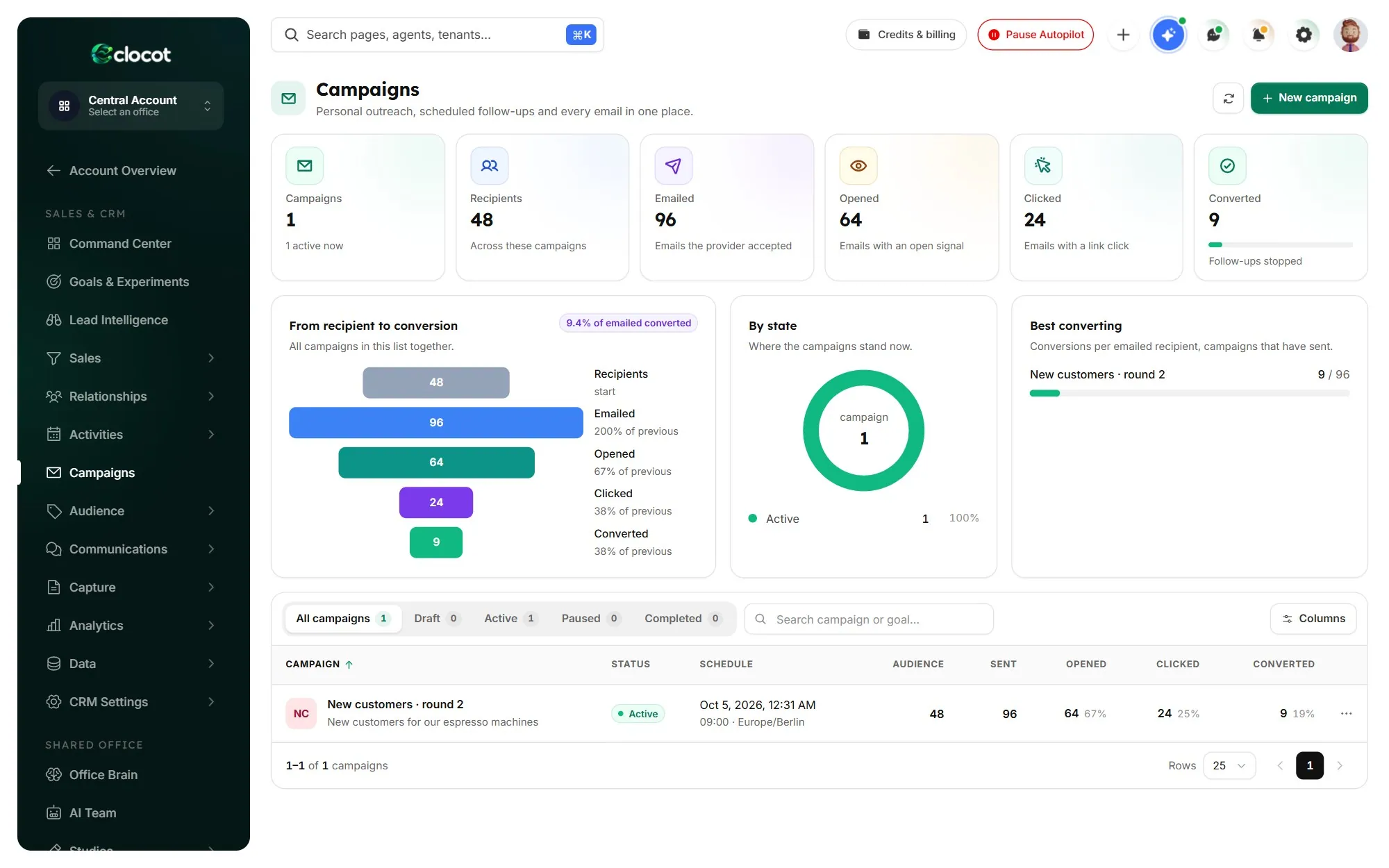Open the Rows per page dropdown
Screen dimensions: 1389x868
[x=1229, y=766]
